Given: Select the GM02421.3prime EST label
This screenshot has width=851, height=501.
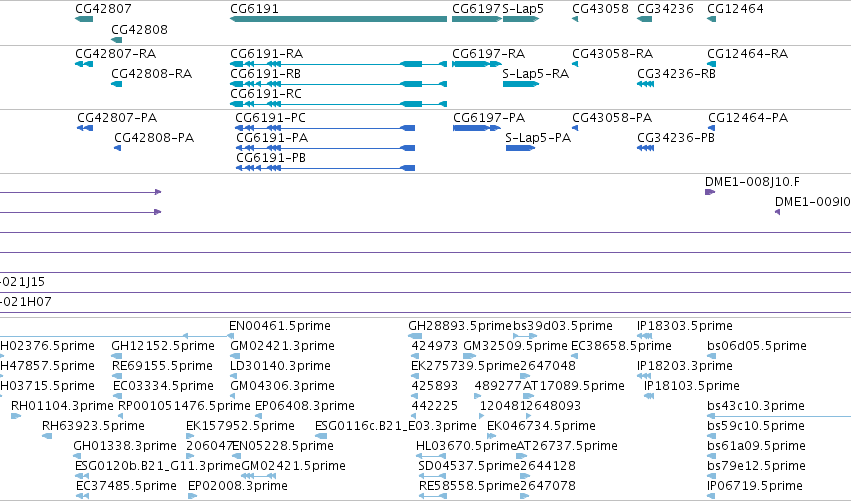Looking at the screenshot, I should click(x=282, y=346).
